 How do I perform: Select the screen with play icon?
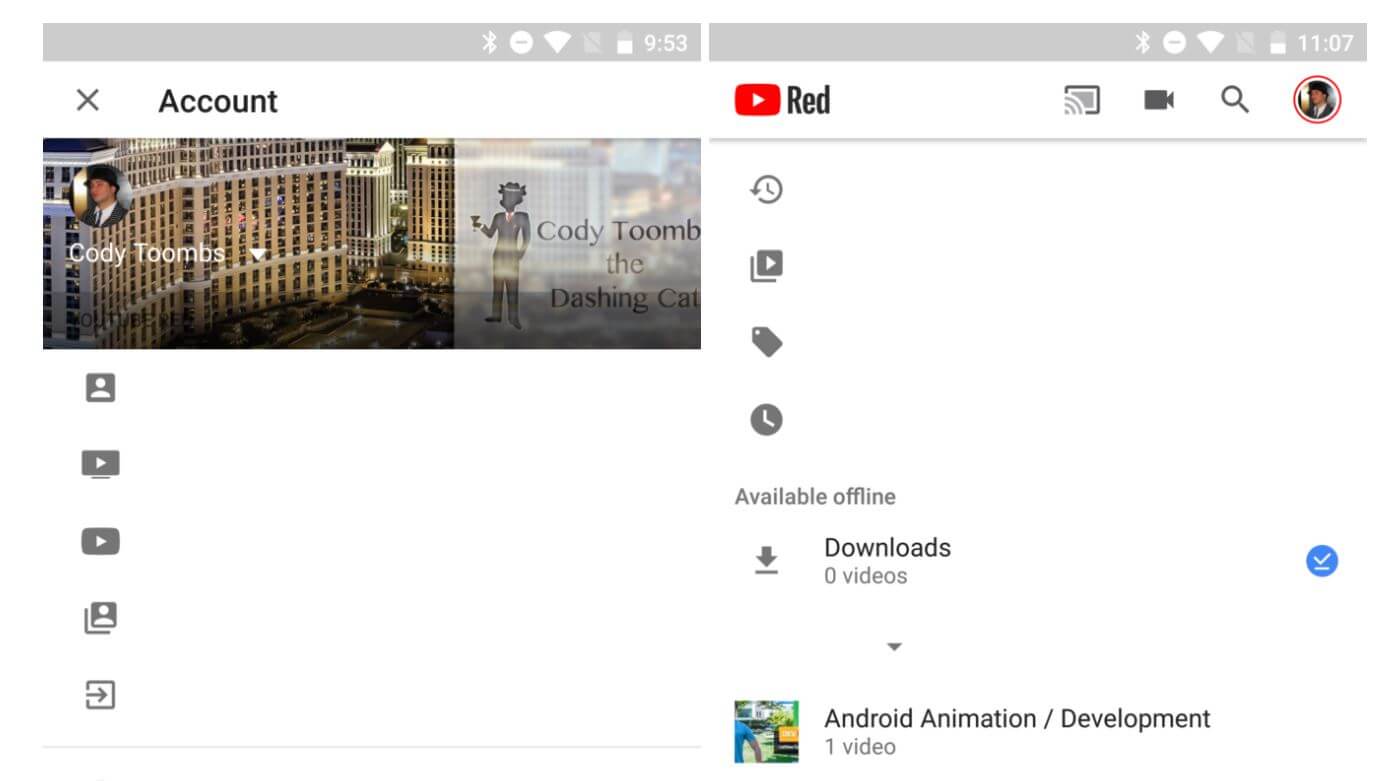click(100, 465)
